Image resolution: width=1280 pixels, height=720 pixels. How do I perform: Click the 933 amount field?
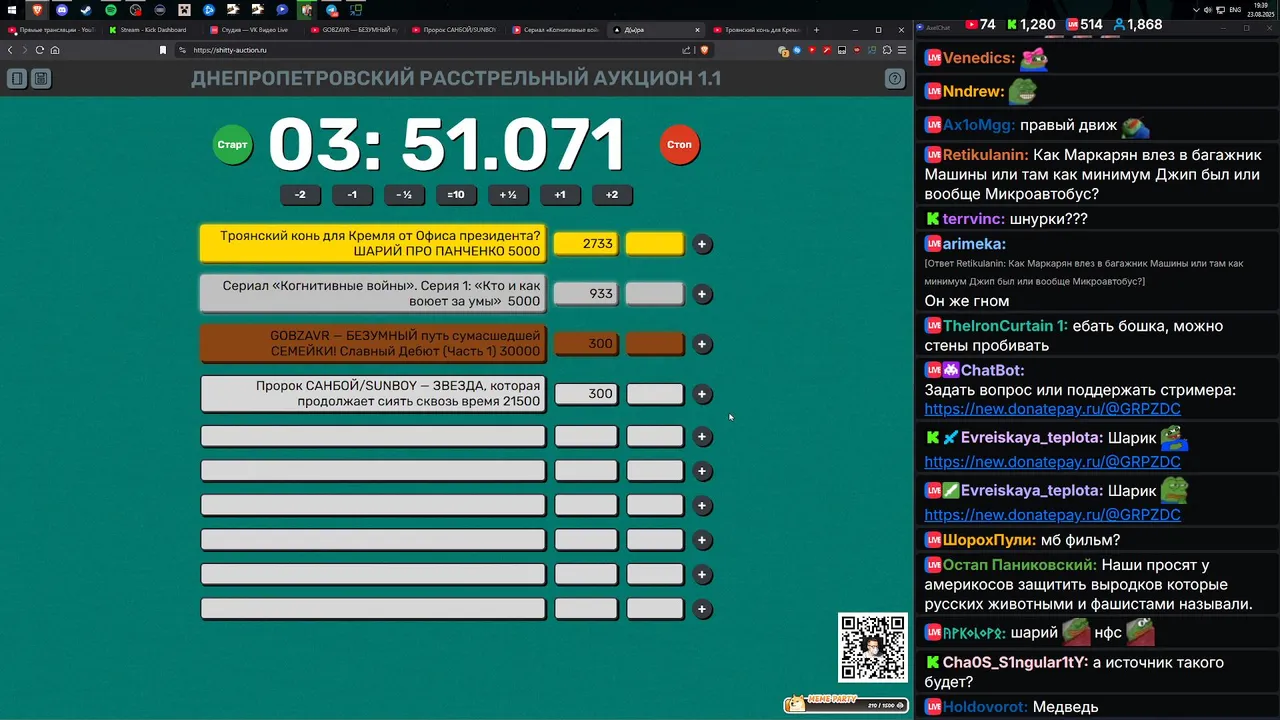coord(586,294)
